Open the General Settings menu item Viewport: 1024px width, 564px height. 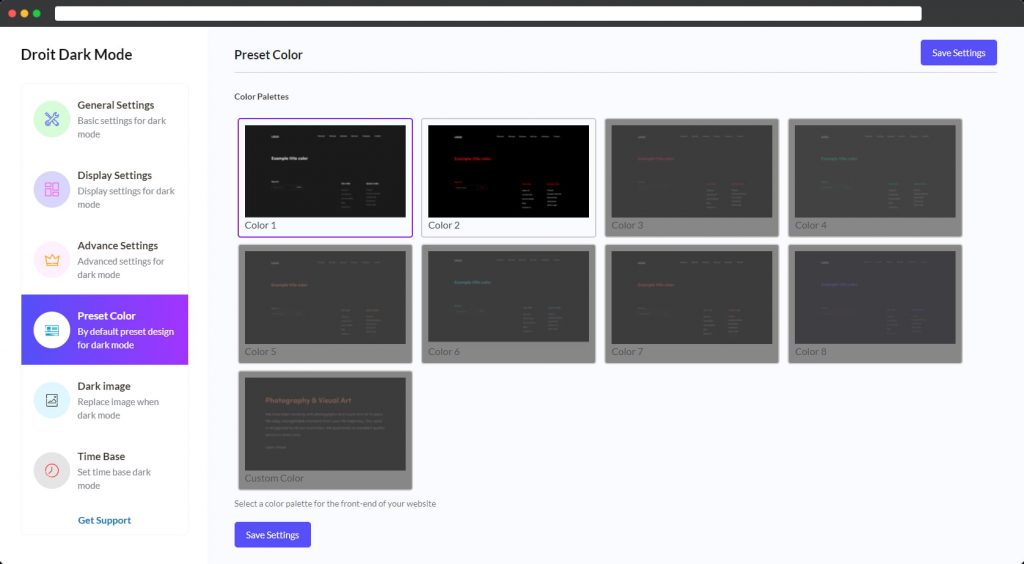pos(104,119)
